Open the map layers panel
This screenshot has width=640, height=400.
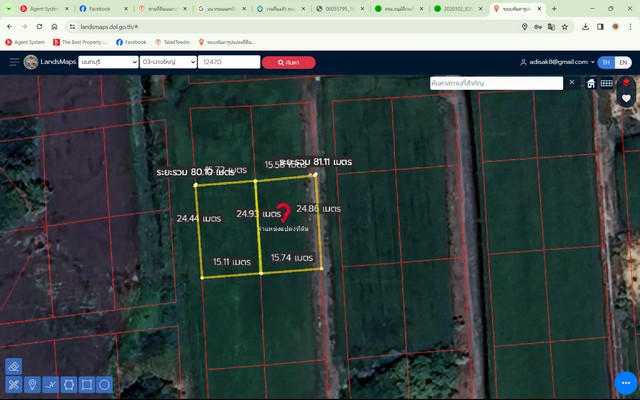click(626, 82)
